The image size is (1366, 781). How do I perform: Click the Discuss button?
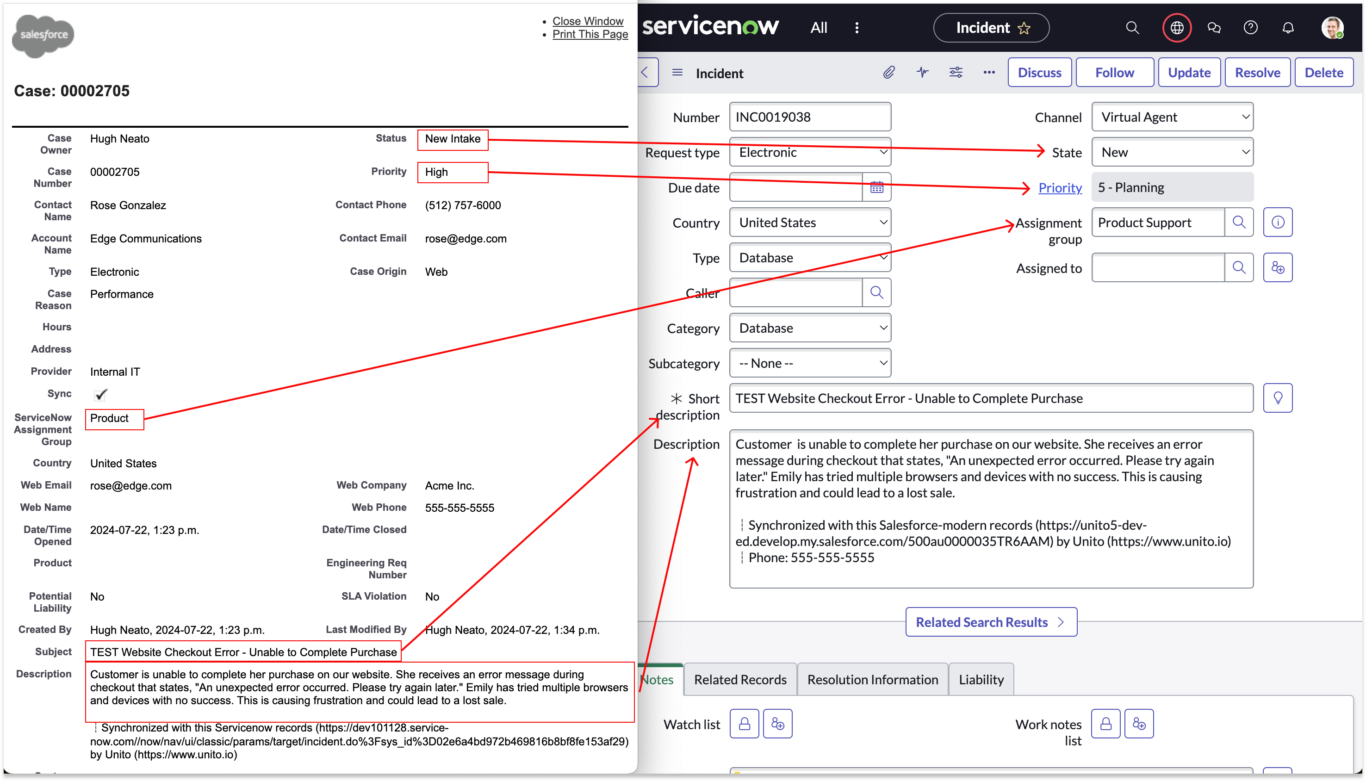pos(1040,72)
